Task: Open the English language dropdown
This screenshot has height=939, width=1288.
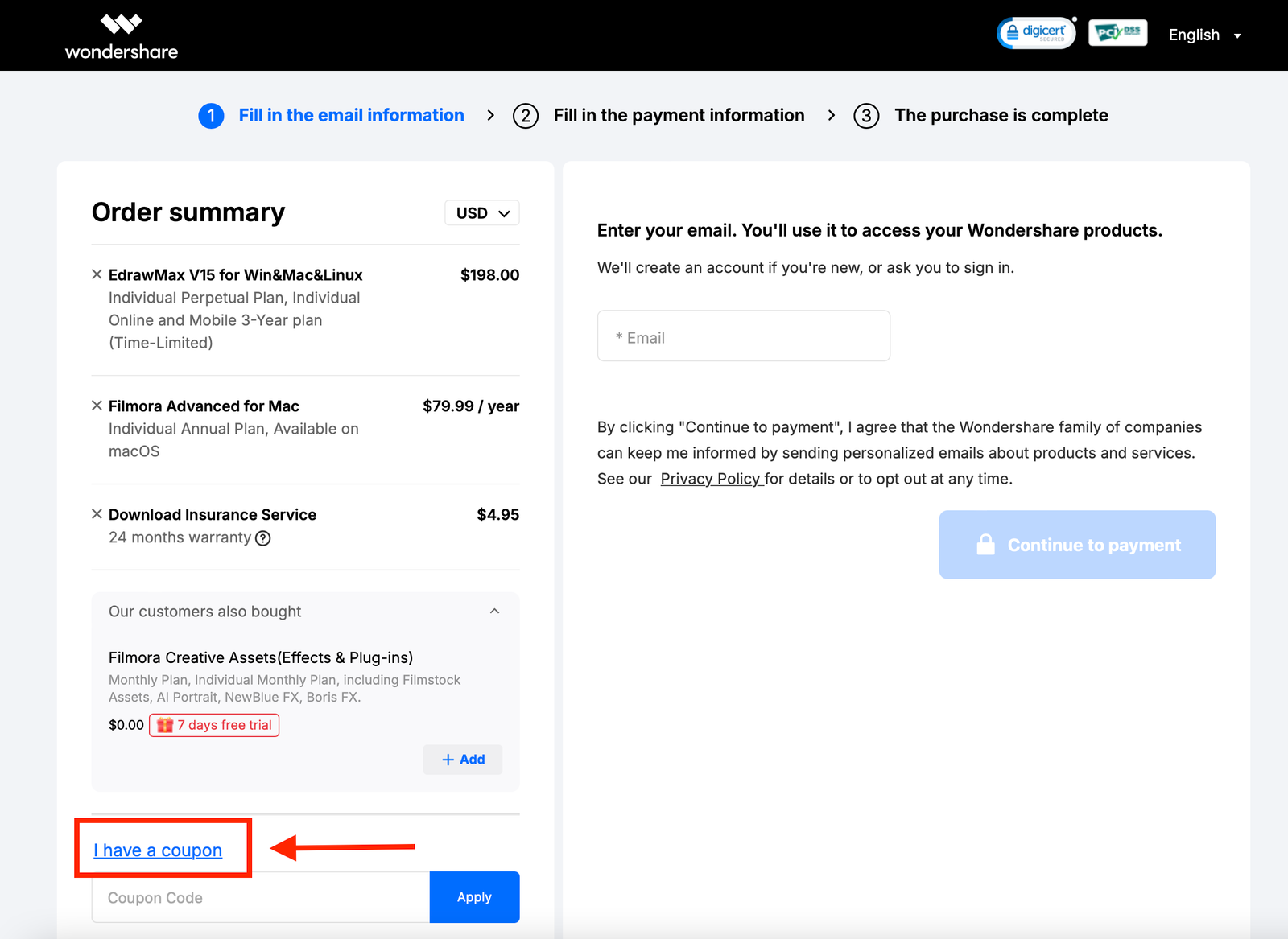Action: tap(1204, 35)
